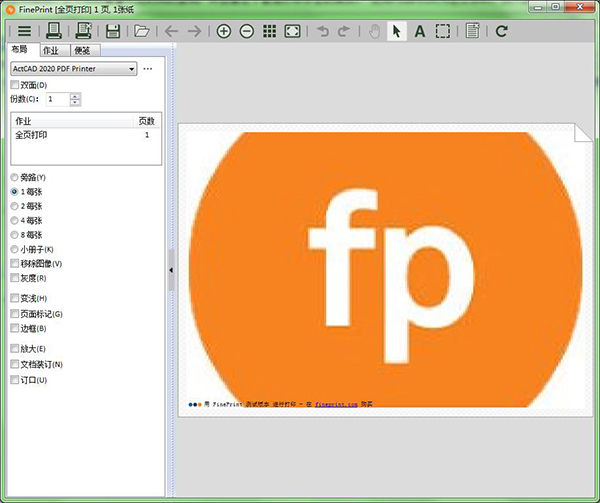Click the refresh icon in toolbar
This screenshot has height=503, width=600.
click(502, 31)
